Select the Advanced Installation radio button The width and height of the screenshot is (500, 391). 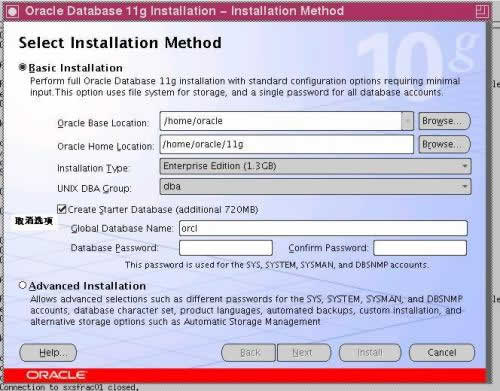point(22,285)
